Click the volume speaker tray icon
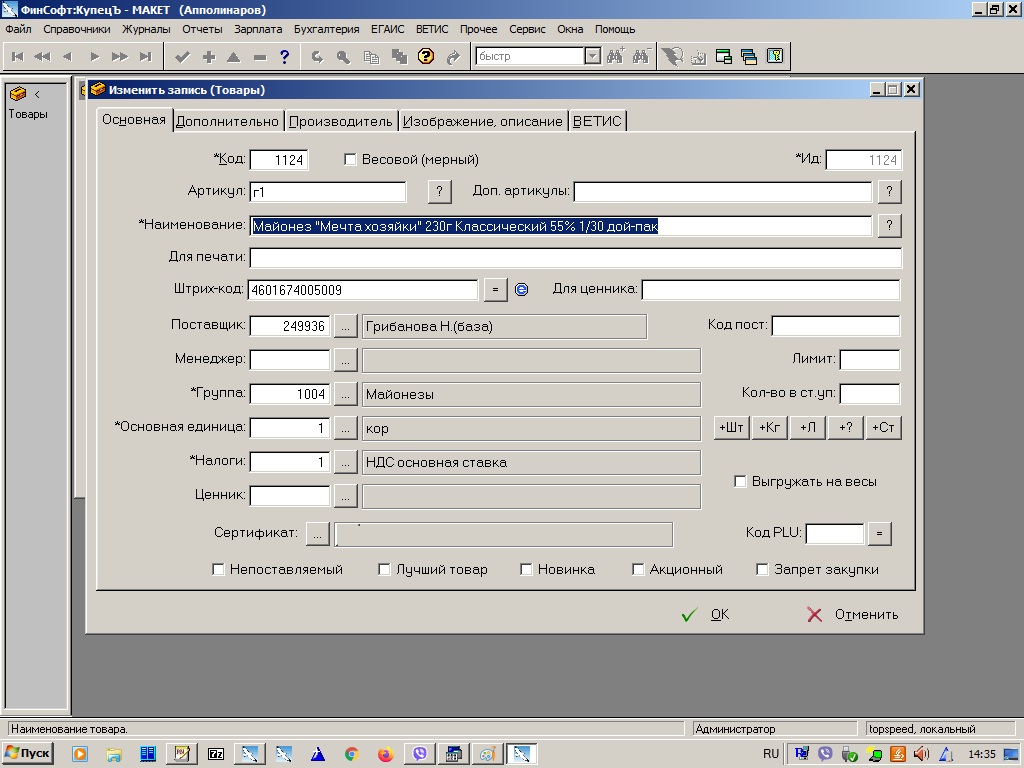This screenshot has height=768, width=1024. pos(921,754)
